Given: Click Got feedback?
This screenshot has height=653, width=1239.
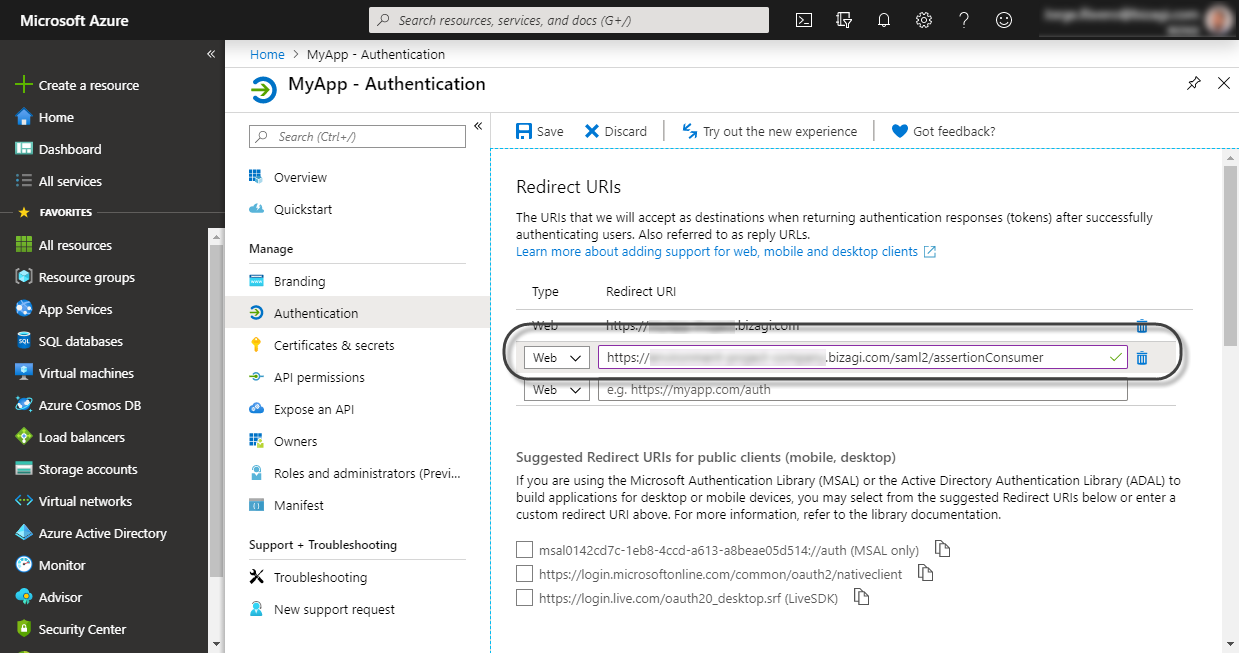Looking at the screenshot, I should click(x=943, y=131).
